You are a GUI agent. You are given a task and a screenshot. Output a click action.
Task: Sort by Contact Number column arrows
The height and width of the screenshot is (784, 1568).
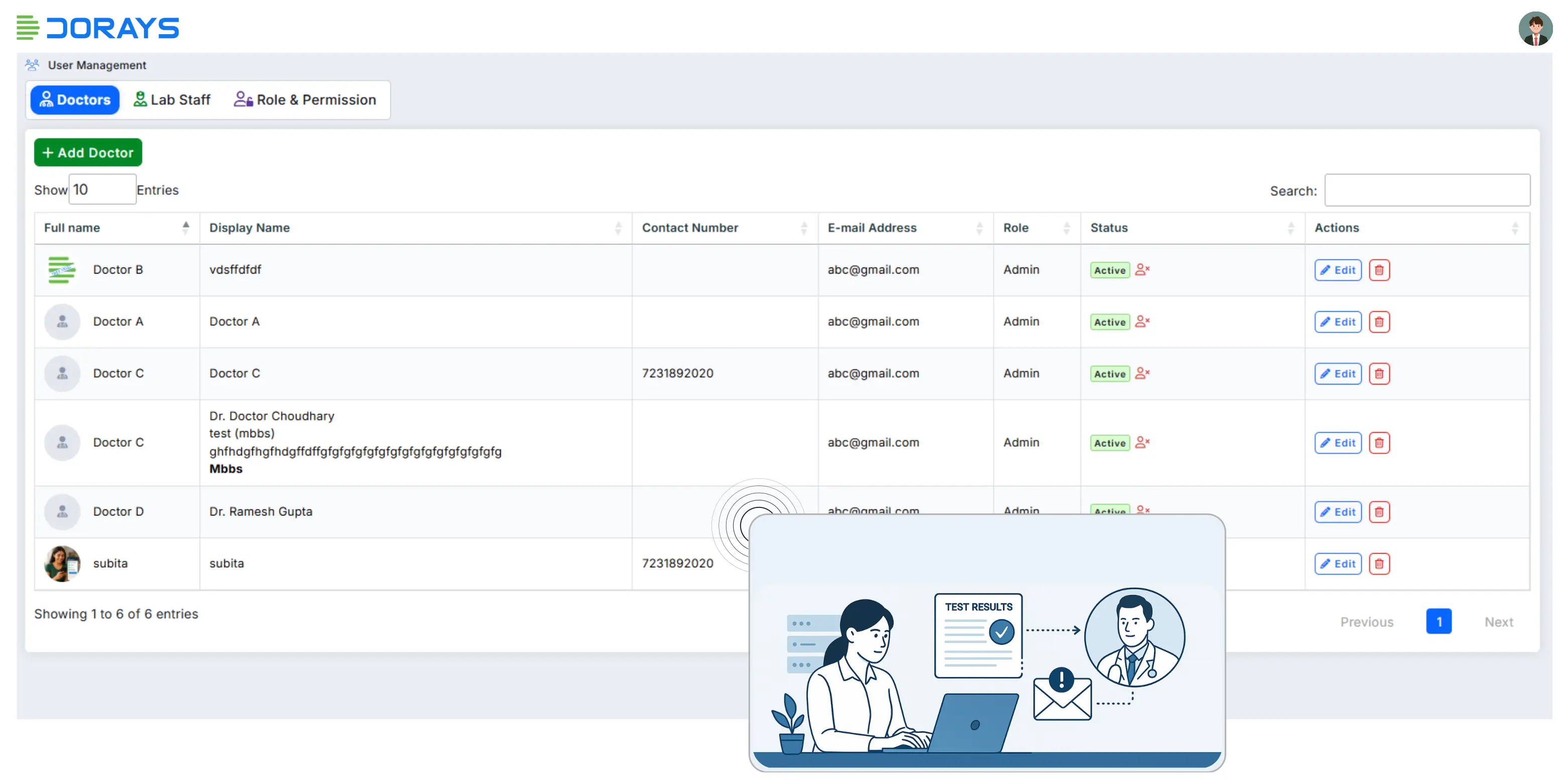point(803,228)
